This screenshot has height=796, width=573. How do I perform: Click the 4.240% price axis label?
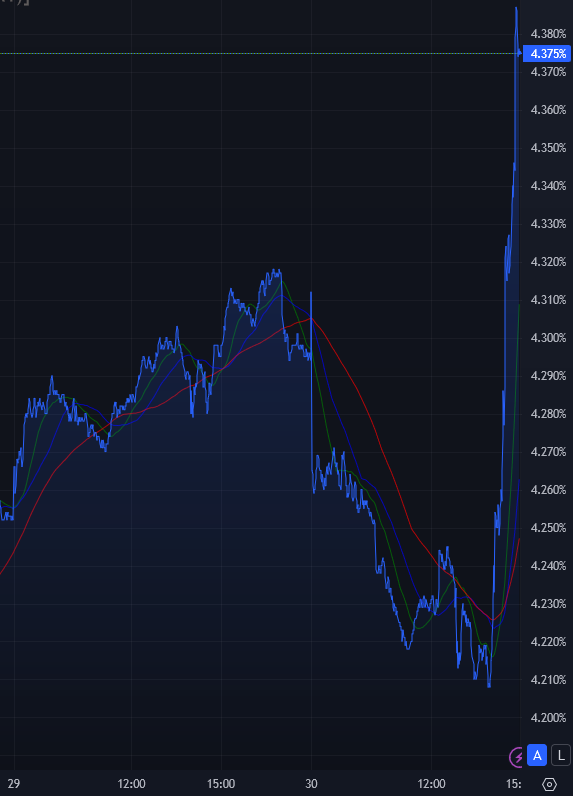click(x=548, y=566)
